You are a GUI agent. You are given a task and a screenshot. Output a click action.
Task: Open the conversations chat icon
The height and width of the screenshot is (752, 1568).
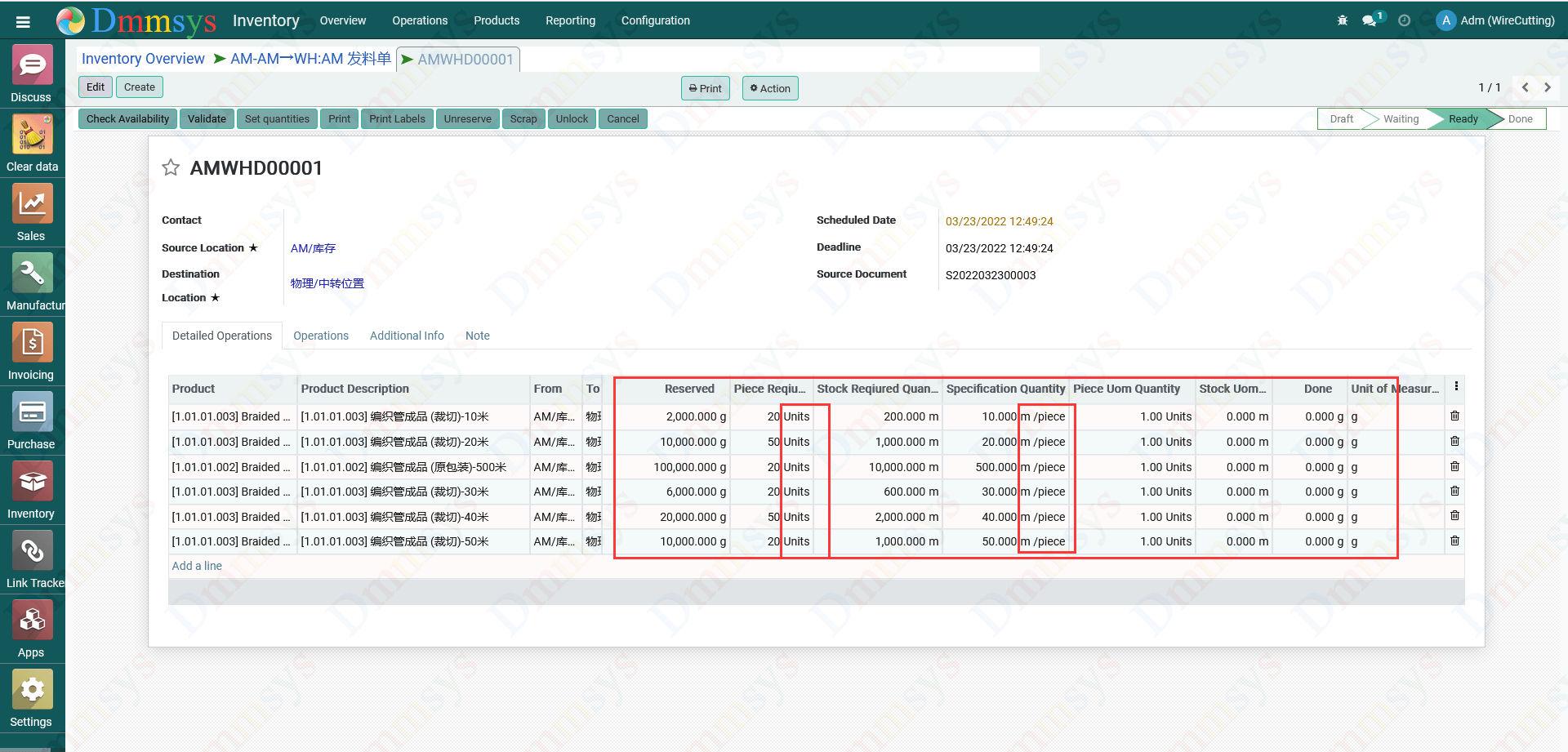coord(1370,20)
